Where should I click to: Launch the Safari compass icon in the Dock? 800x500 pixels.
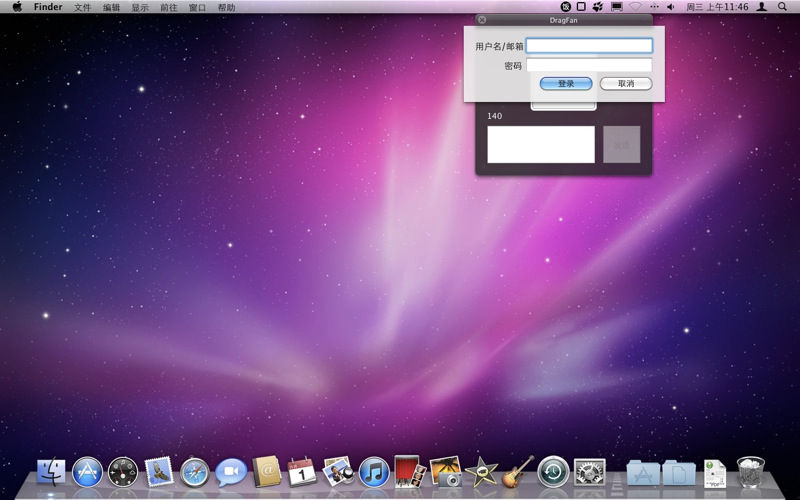point(194,472)
